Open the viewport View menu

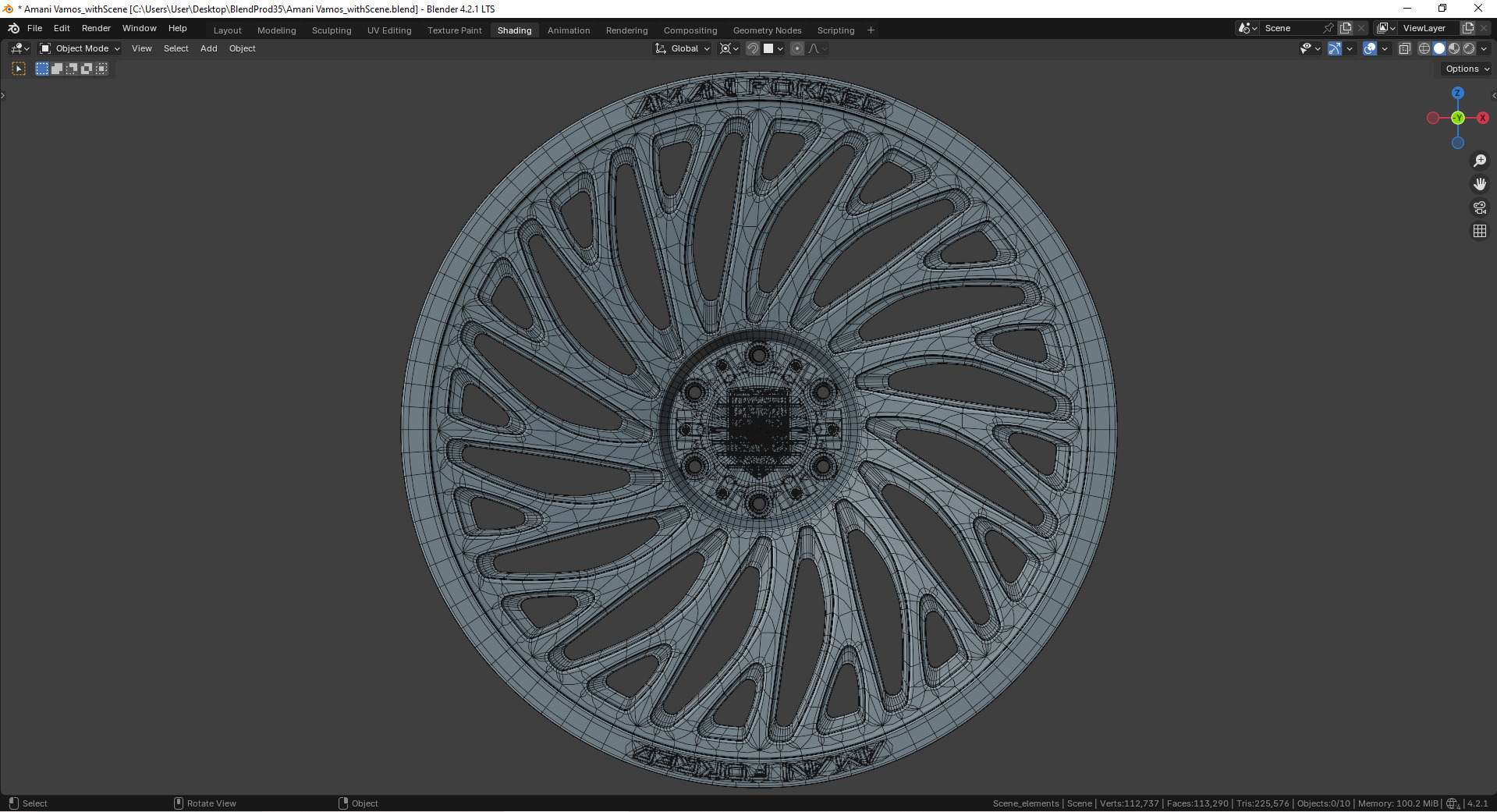[142, 48]
